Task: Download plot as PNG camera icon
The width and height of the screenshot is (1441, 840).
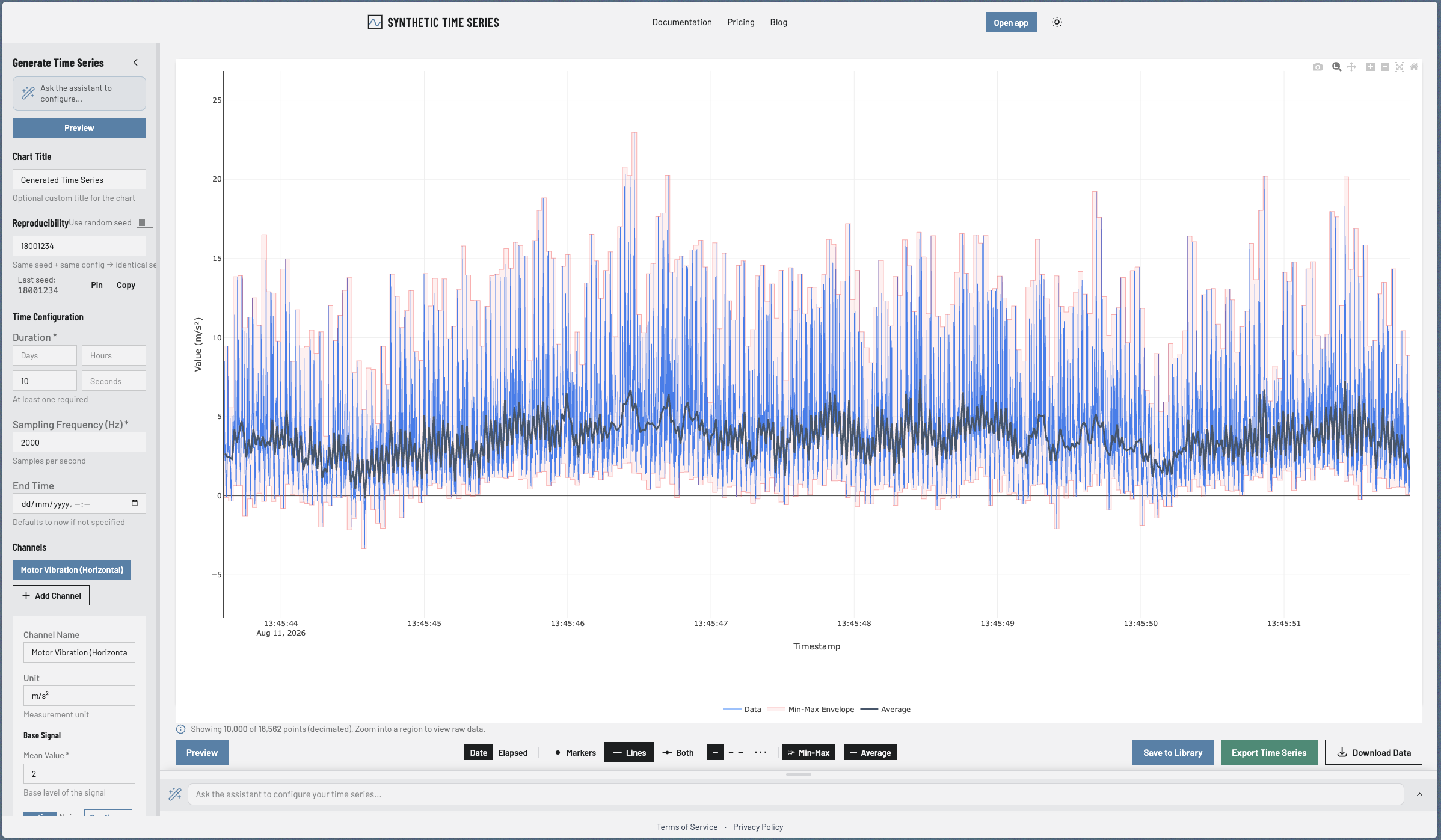Action: (x=1318, y=67)
